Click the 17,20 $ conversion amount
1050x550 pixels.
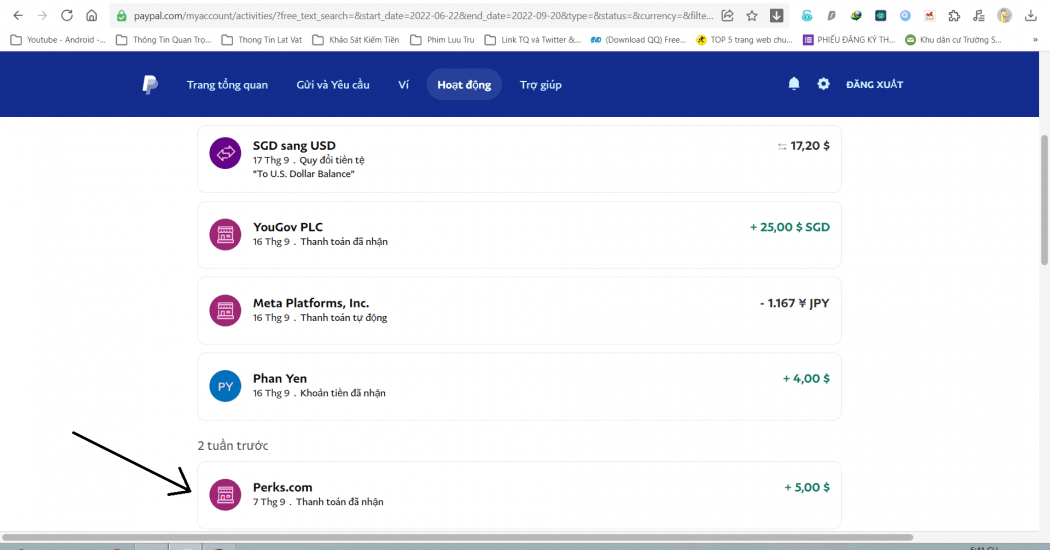pos(810,145)
